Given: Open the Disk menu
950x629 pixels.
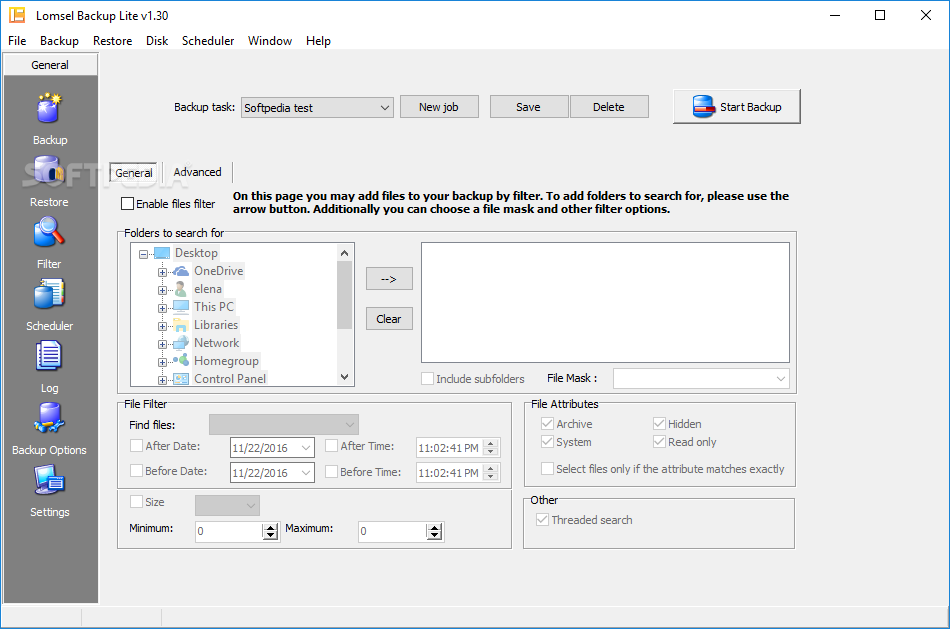Looking at the screenshot, I should 157,41.
